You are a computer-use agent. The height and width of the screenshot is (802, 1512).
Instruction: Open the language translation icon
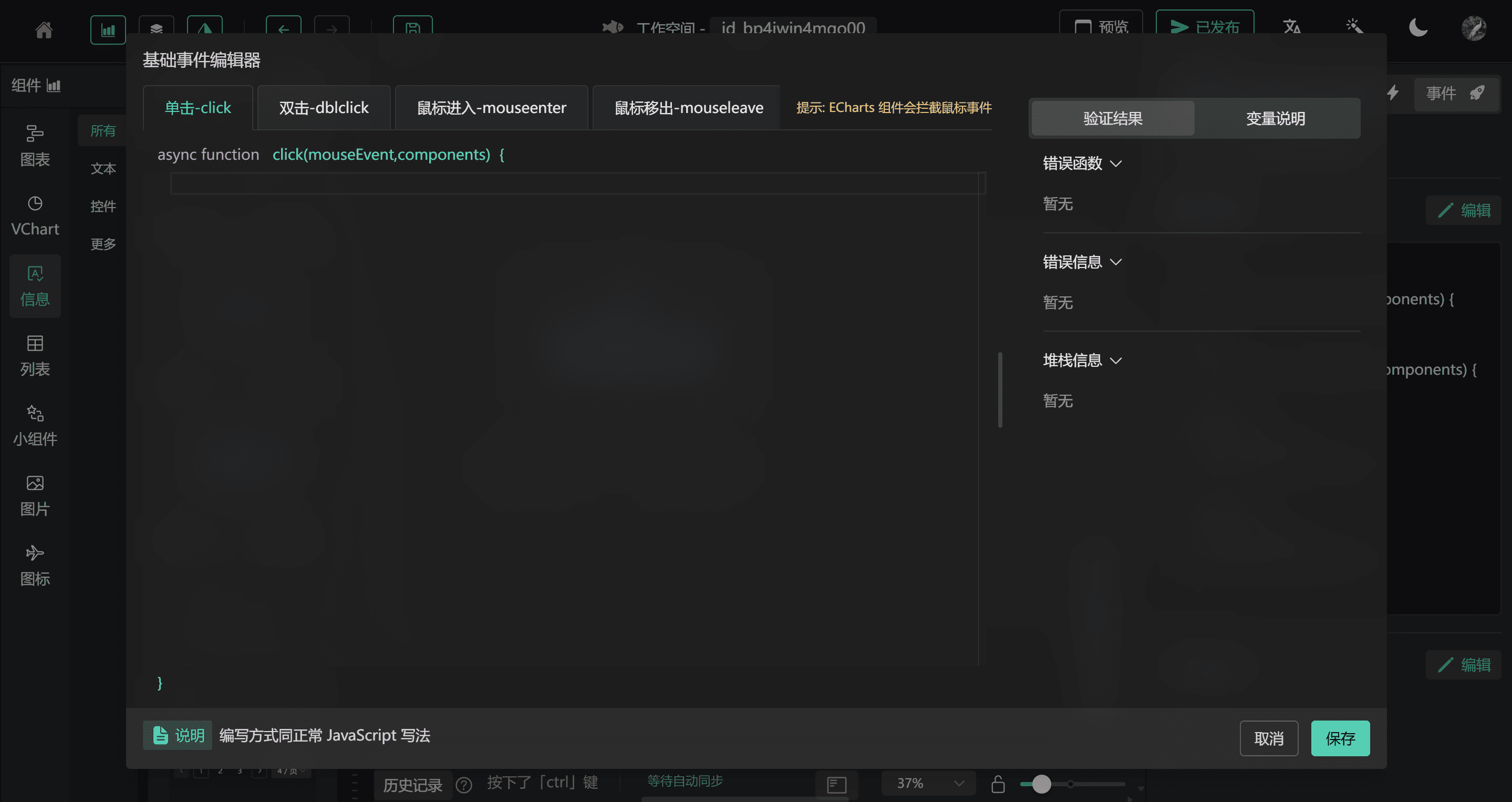point(1292,27)
